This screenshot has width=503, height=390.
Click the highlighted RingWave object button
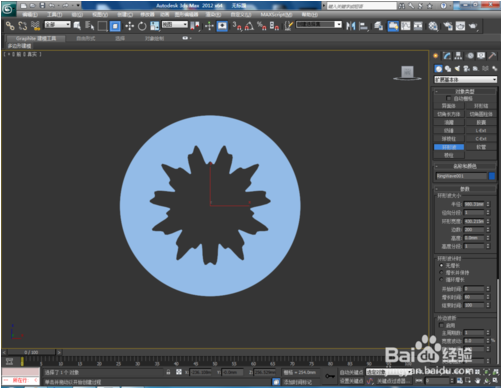click(x=449, y=147)
